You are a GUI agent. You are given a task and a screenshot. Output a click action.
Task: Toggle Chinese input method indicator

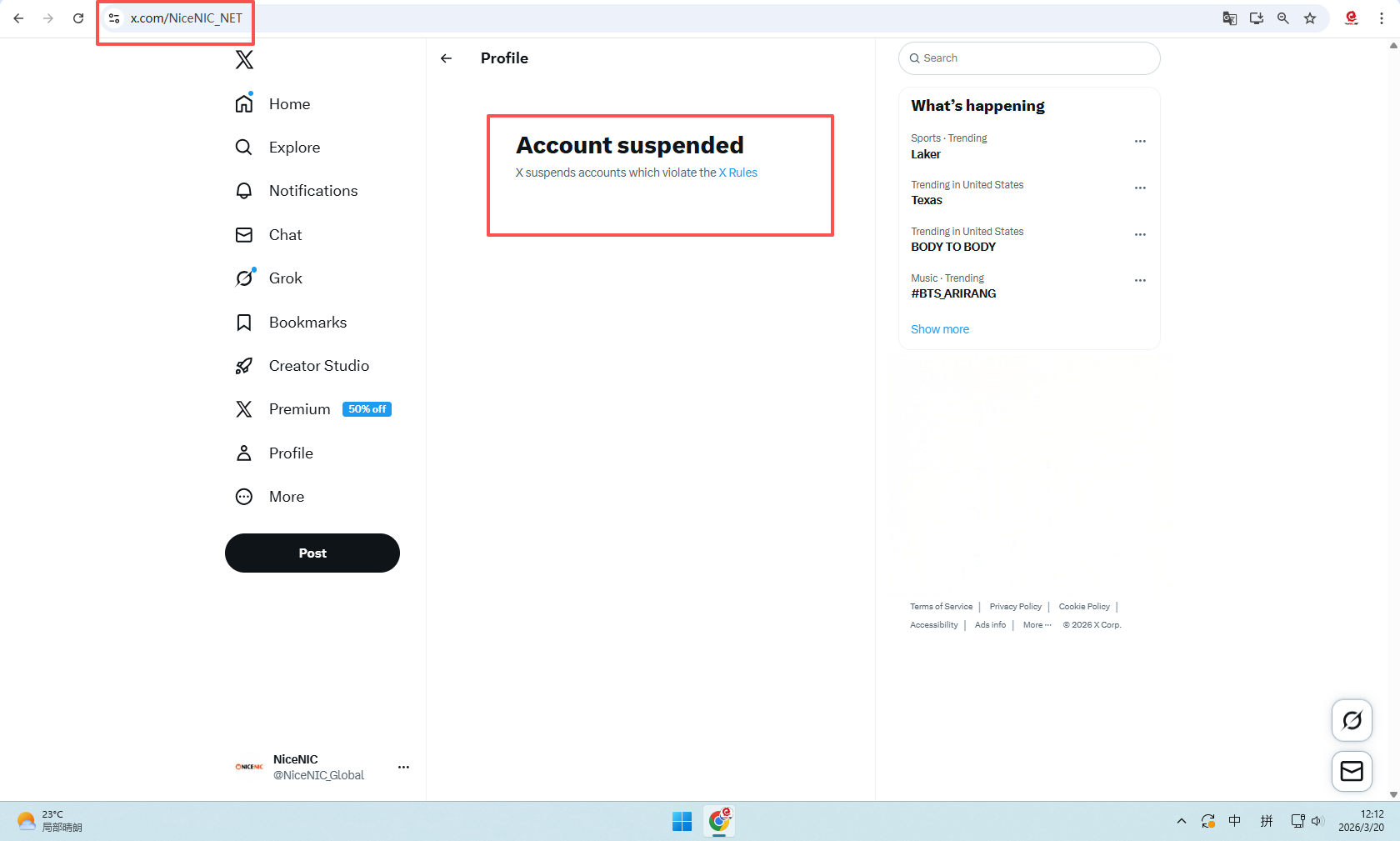coord(1235,822)
